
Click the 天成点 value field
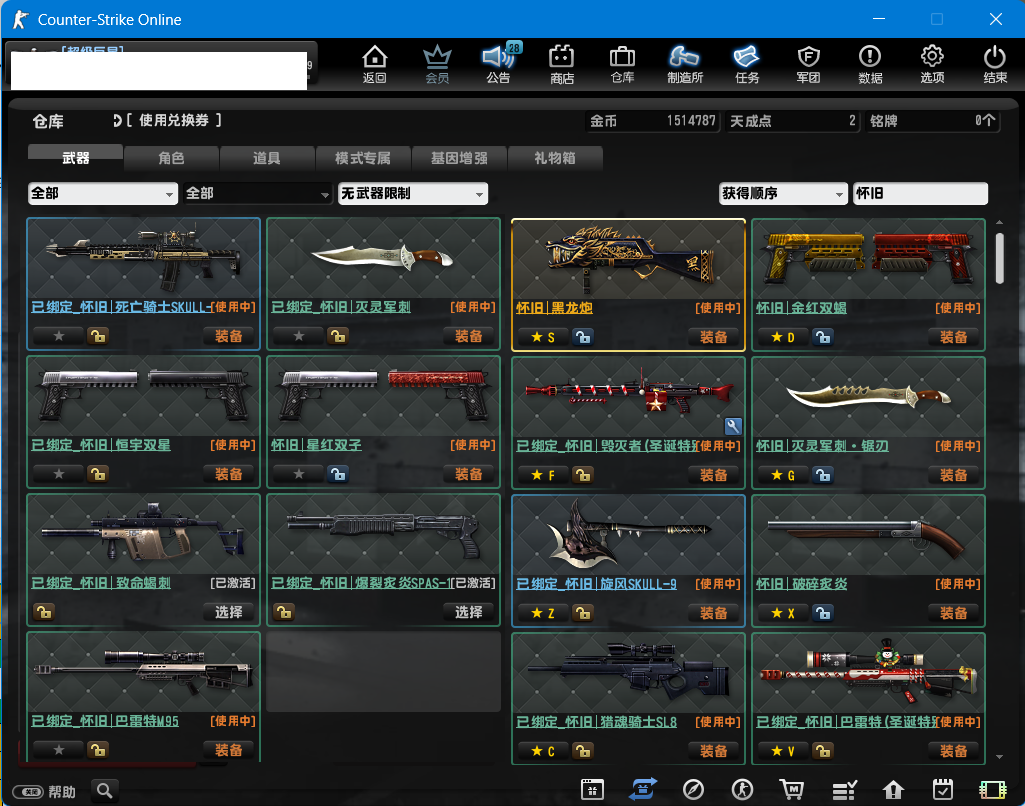792,121
